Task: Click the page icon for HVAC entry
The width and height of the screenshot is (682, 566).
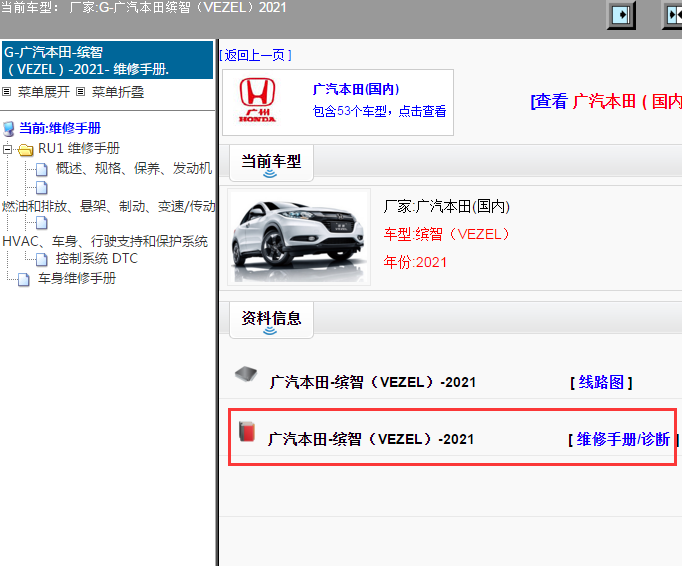Action: point(42,223)
